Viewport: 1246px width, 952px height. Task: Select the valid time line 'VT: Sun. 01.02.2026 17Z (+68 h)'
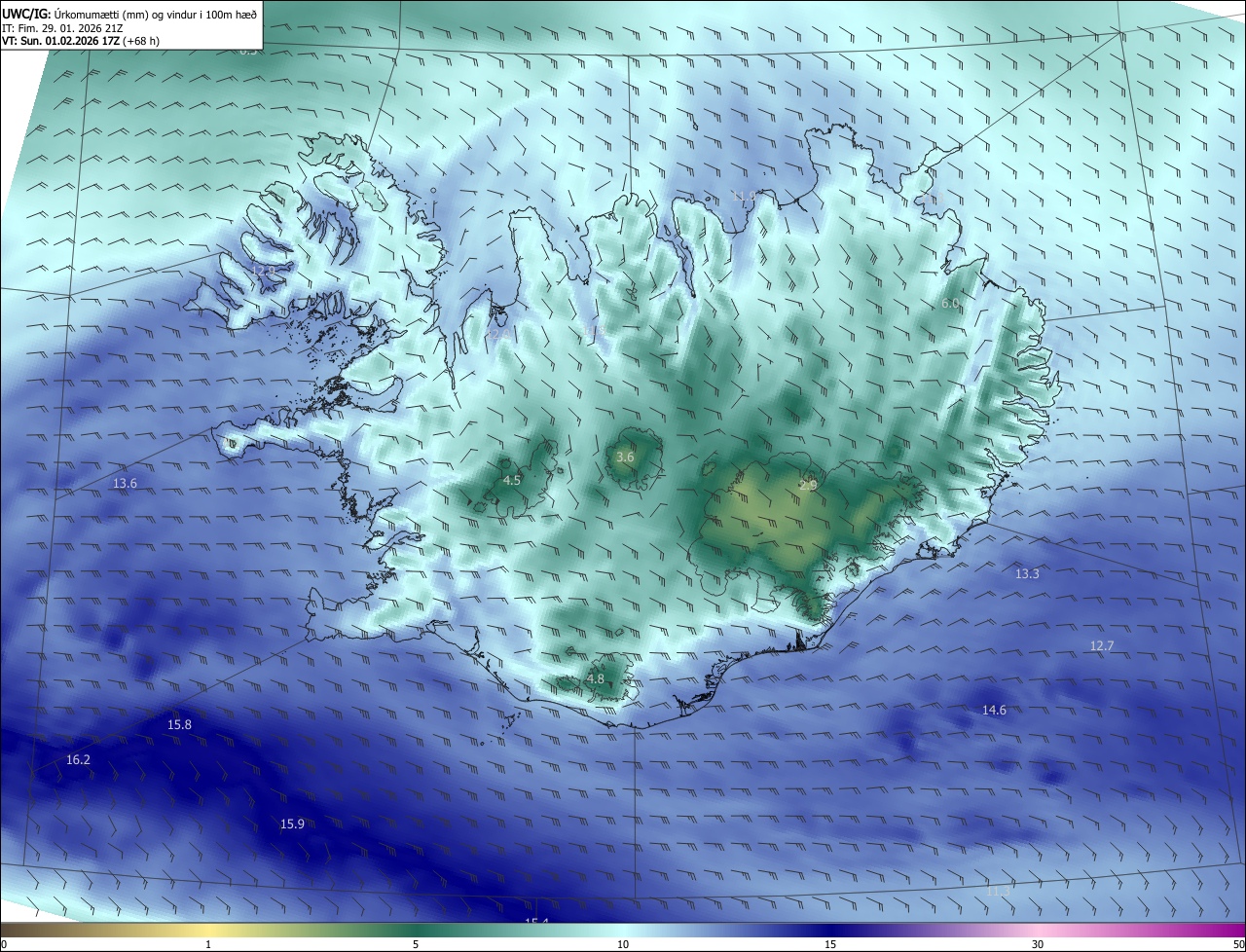81,41
